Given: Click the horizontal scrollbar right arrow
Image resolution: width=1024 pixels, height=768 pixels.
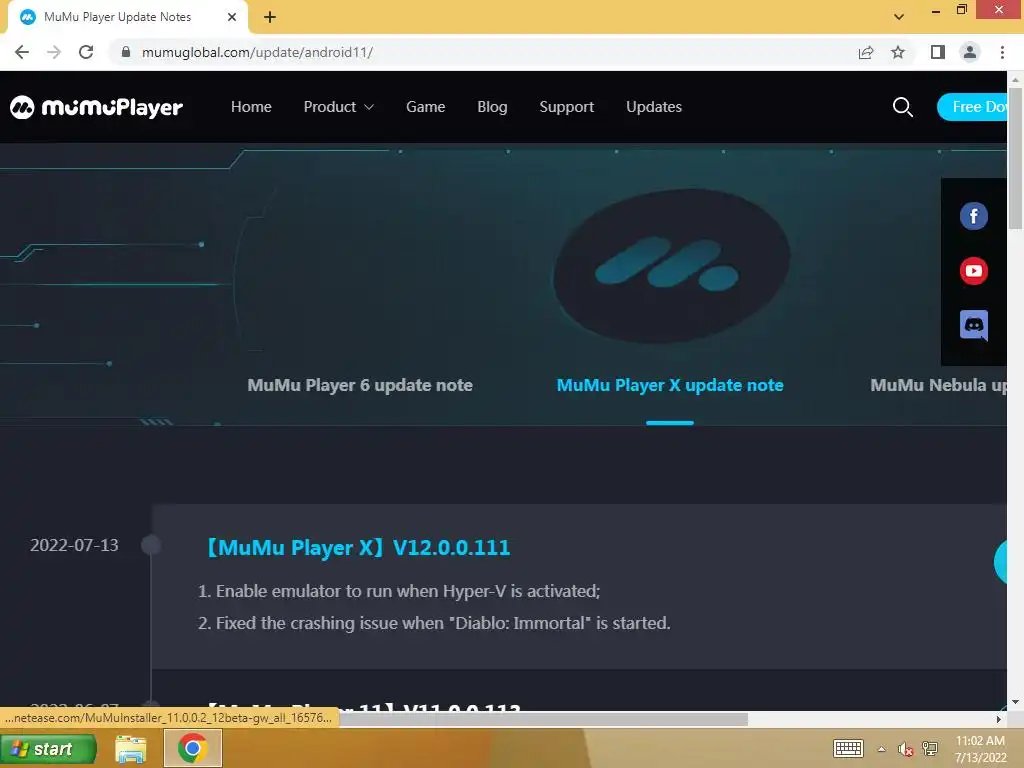Looking at the screenshot, I should tap(999, 719).
